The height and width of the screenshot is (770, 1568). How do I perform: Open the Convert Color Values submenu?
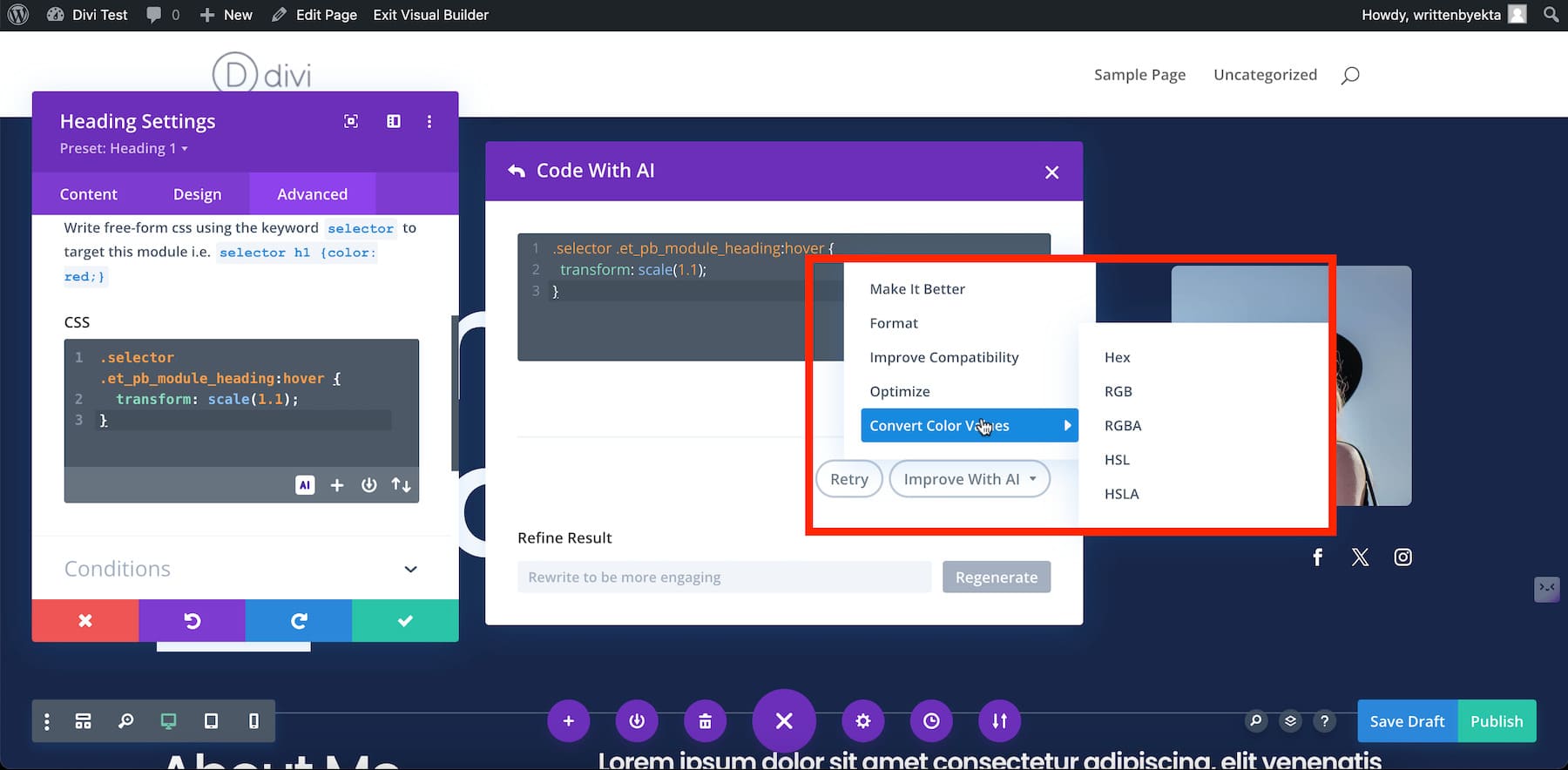pyautogui.click(x=970, y=425)
